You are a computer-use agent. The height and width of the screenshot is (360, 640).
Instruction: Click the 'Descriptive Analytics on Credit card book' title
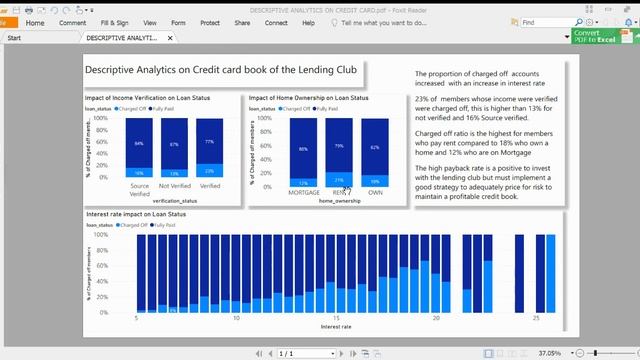(x=221, y=70)
